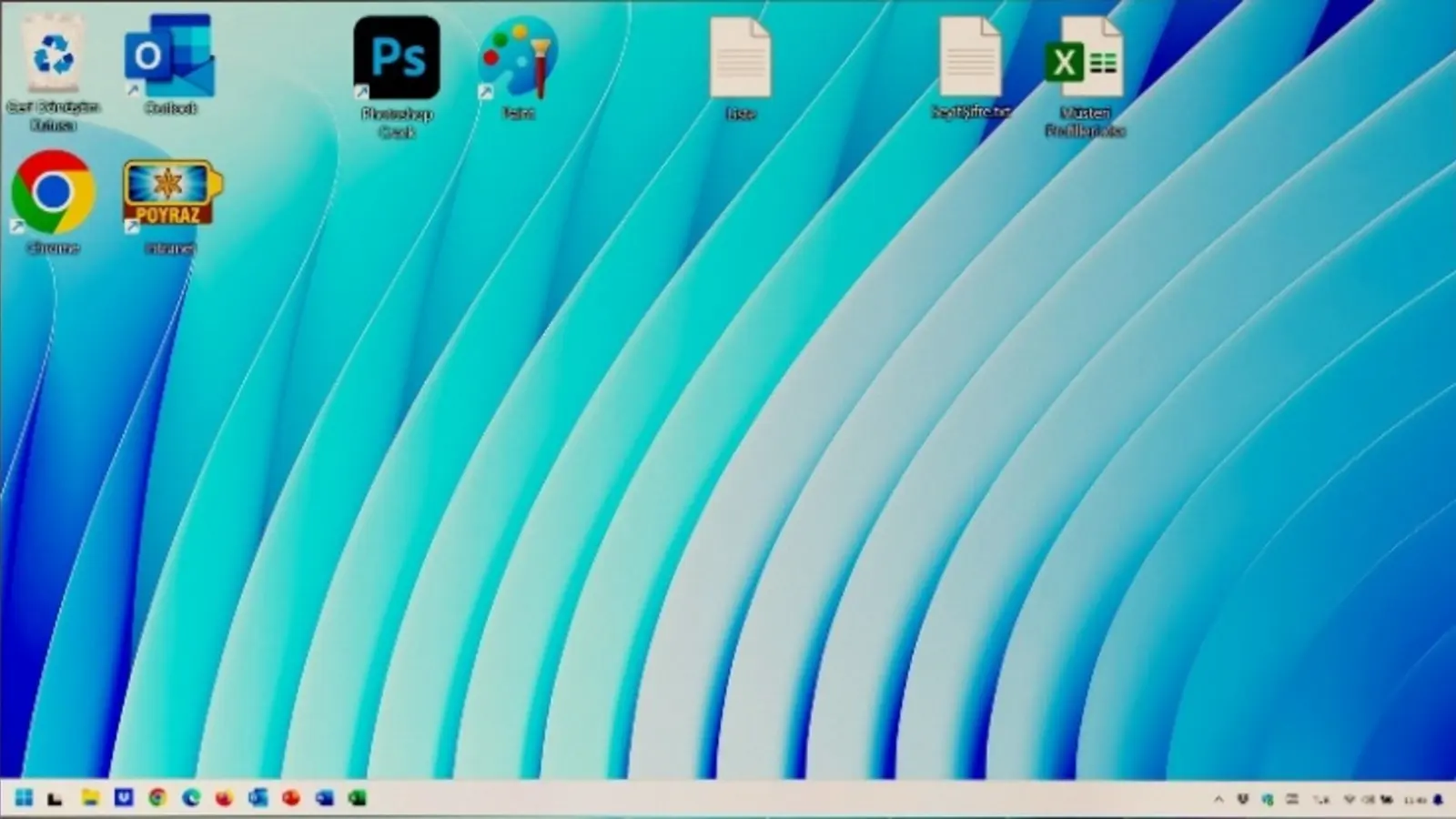Open the Recycle Bin desktop icon

click(54, 73)
